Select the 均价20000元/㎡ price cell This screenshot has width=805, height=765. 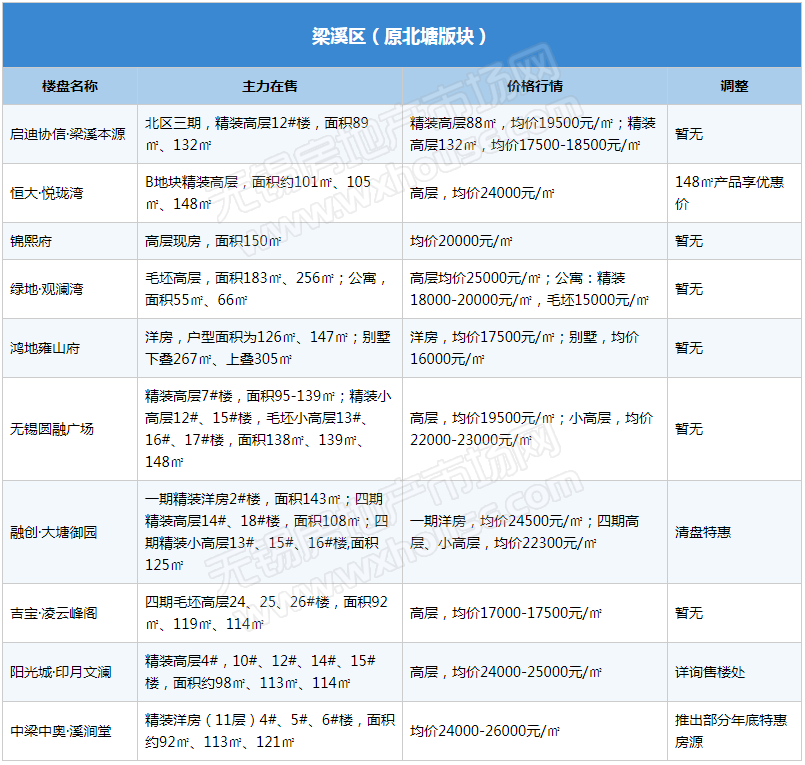click(461, 241)
